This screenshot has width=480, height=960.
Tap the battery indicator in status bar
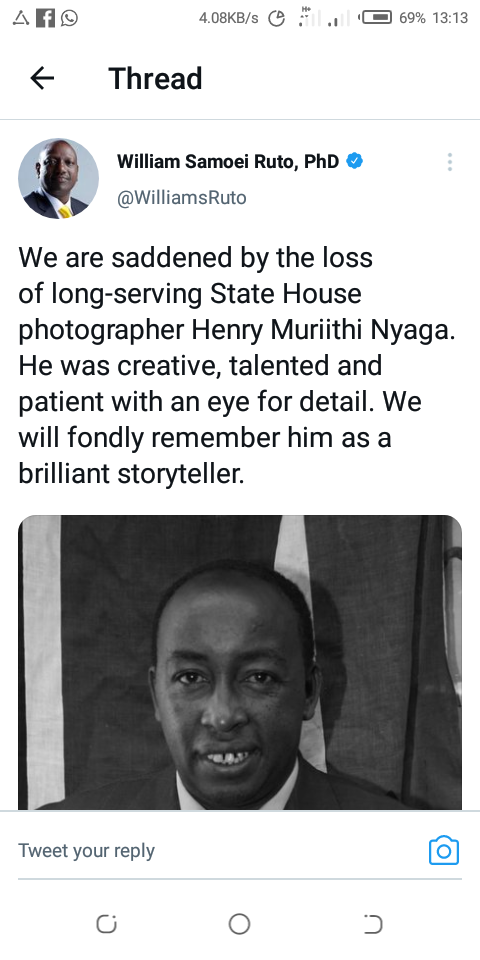pyautogui.click(x=375, y=18)
